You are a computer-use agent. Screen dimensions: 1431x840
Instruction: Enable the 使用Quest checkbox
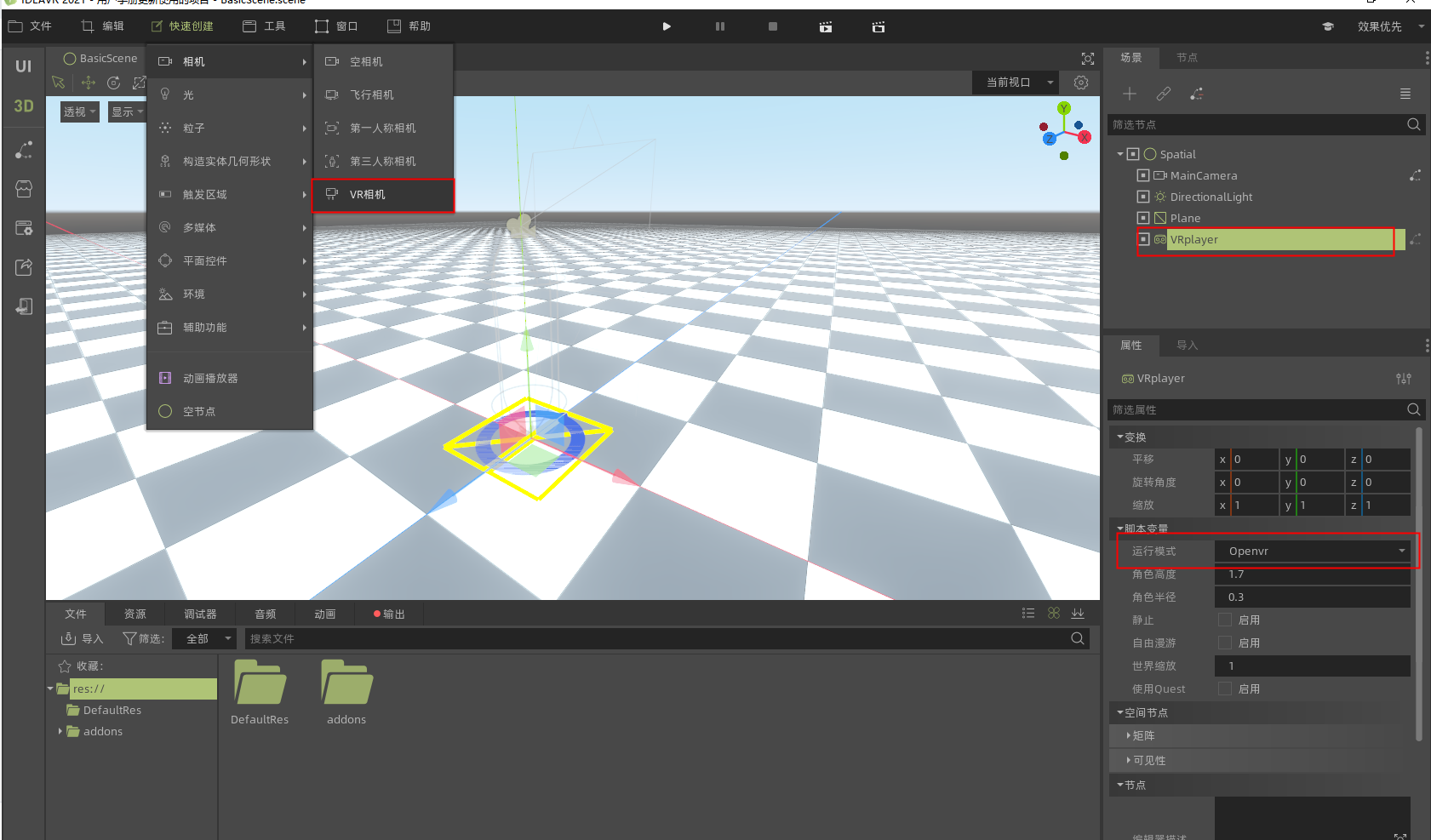(1225, 689)
